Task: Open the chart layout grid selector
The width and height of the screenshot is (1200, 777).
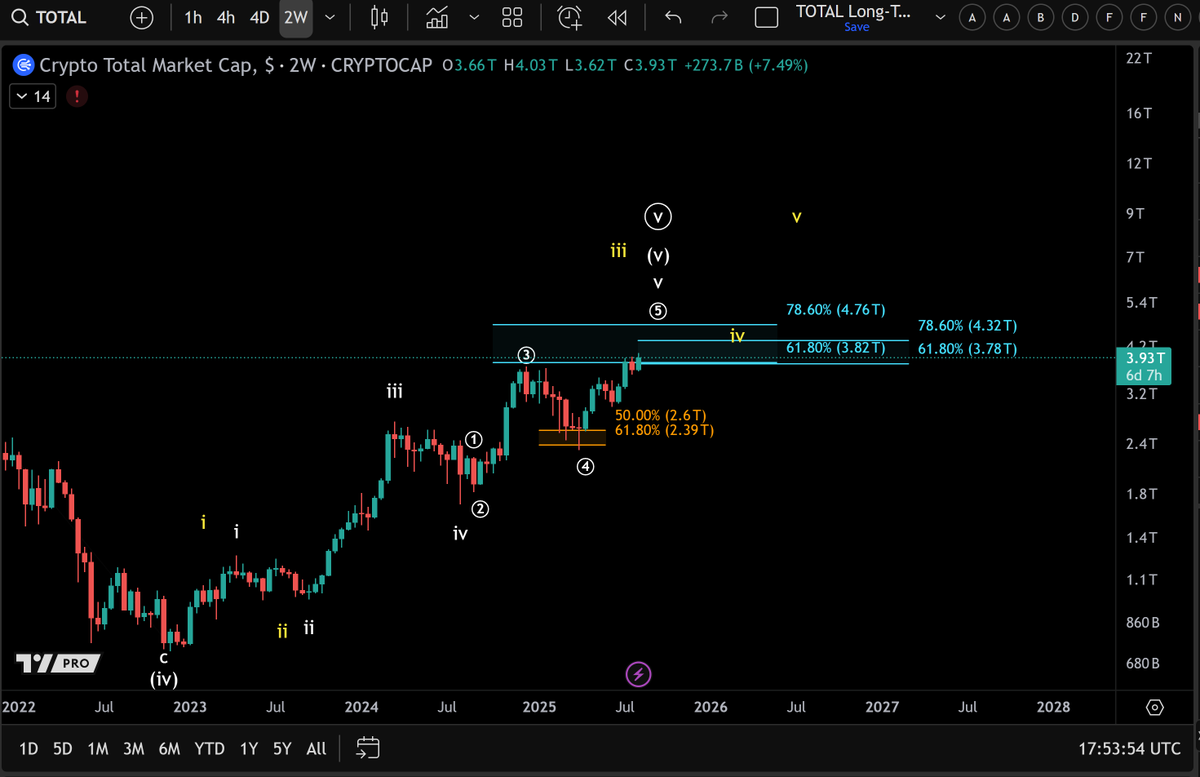Action: pos(767,17)
